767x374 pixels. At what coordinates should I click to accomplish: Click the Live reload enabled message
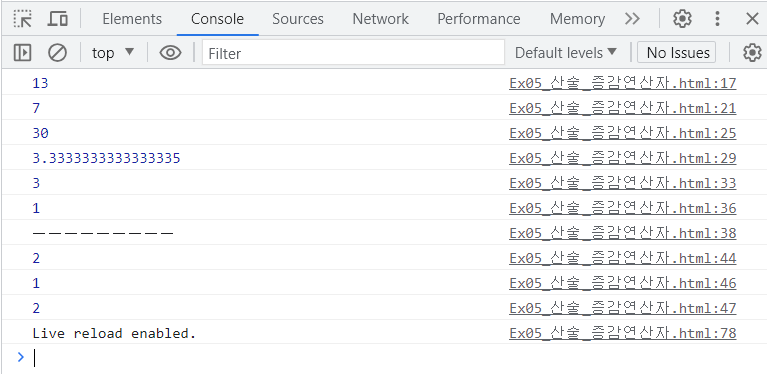114,333
